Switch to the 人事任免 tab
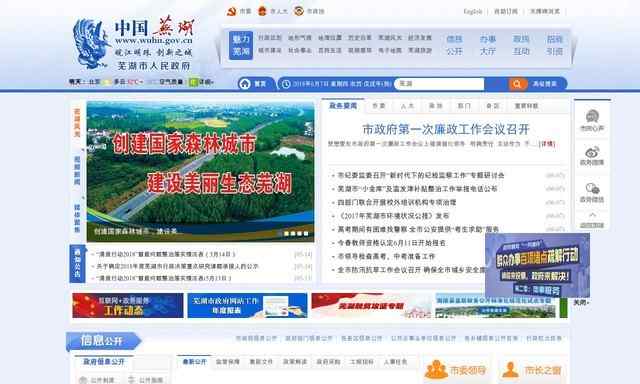 point(395,362)
